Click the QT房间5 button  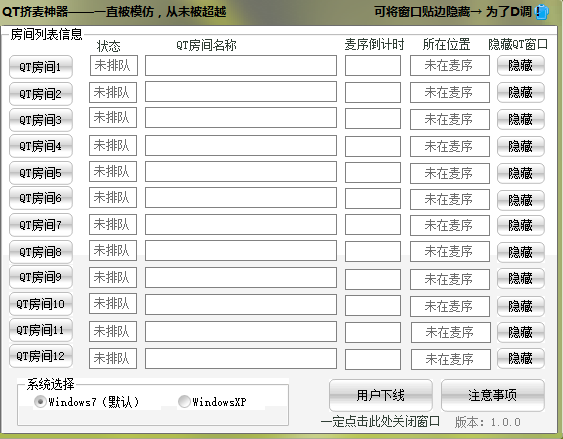tap(41, 173)
